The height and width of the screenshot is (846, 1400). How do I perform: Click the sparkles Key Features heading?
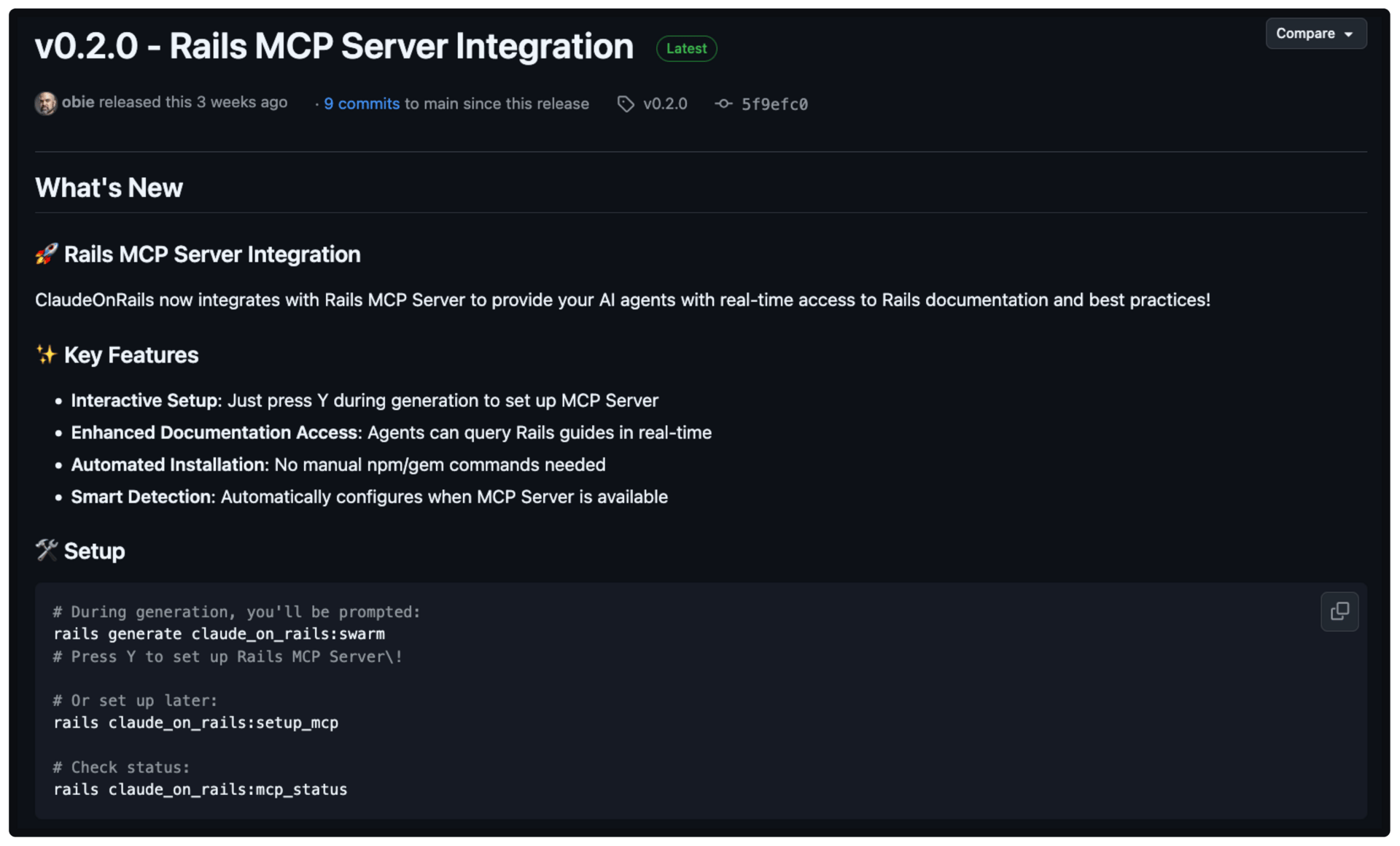pyautogui.click(x=117, y=355)
